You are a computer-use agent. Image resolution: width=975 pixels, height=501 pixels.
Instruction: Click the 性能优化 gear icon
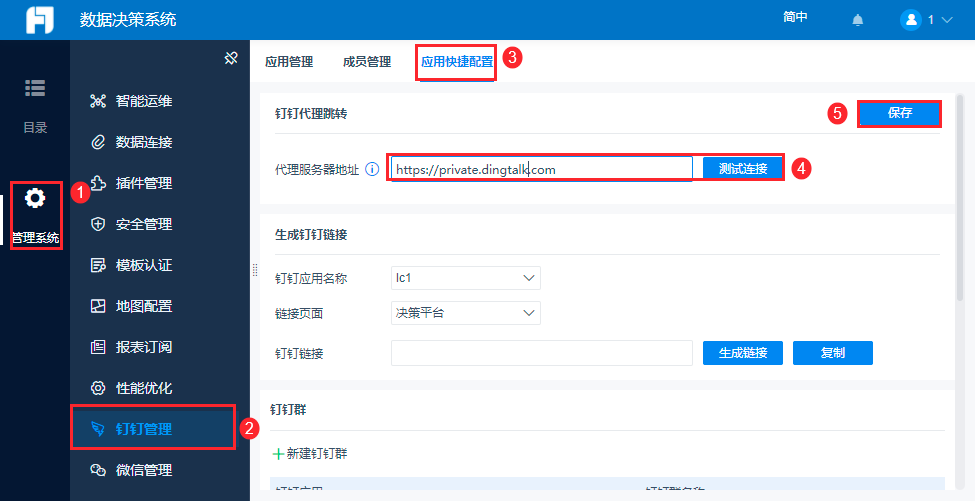coord(98,388)
